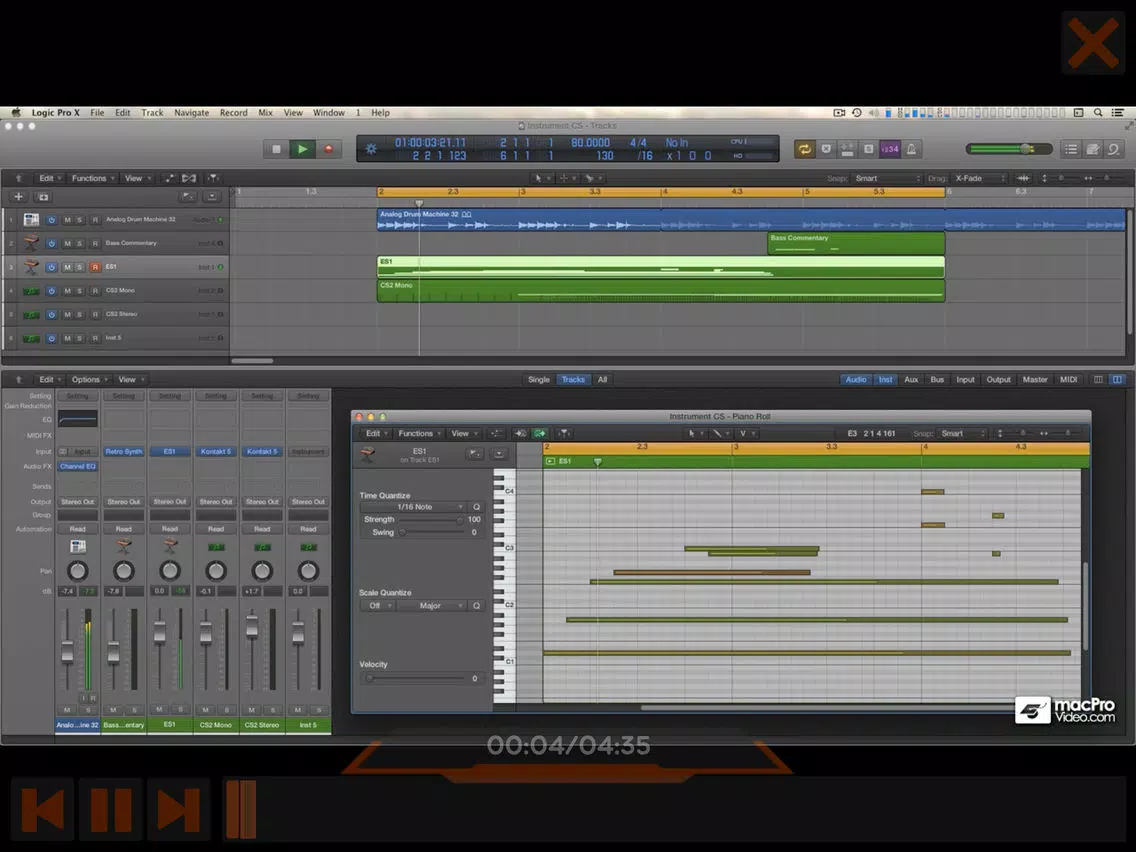Open the Mix menu

(x=265, y=113)
